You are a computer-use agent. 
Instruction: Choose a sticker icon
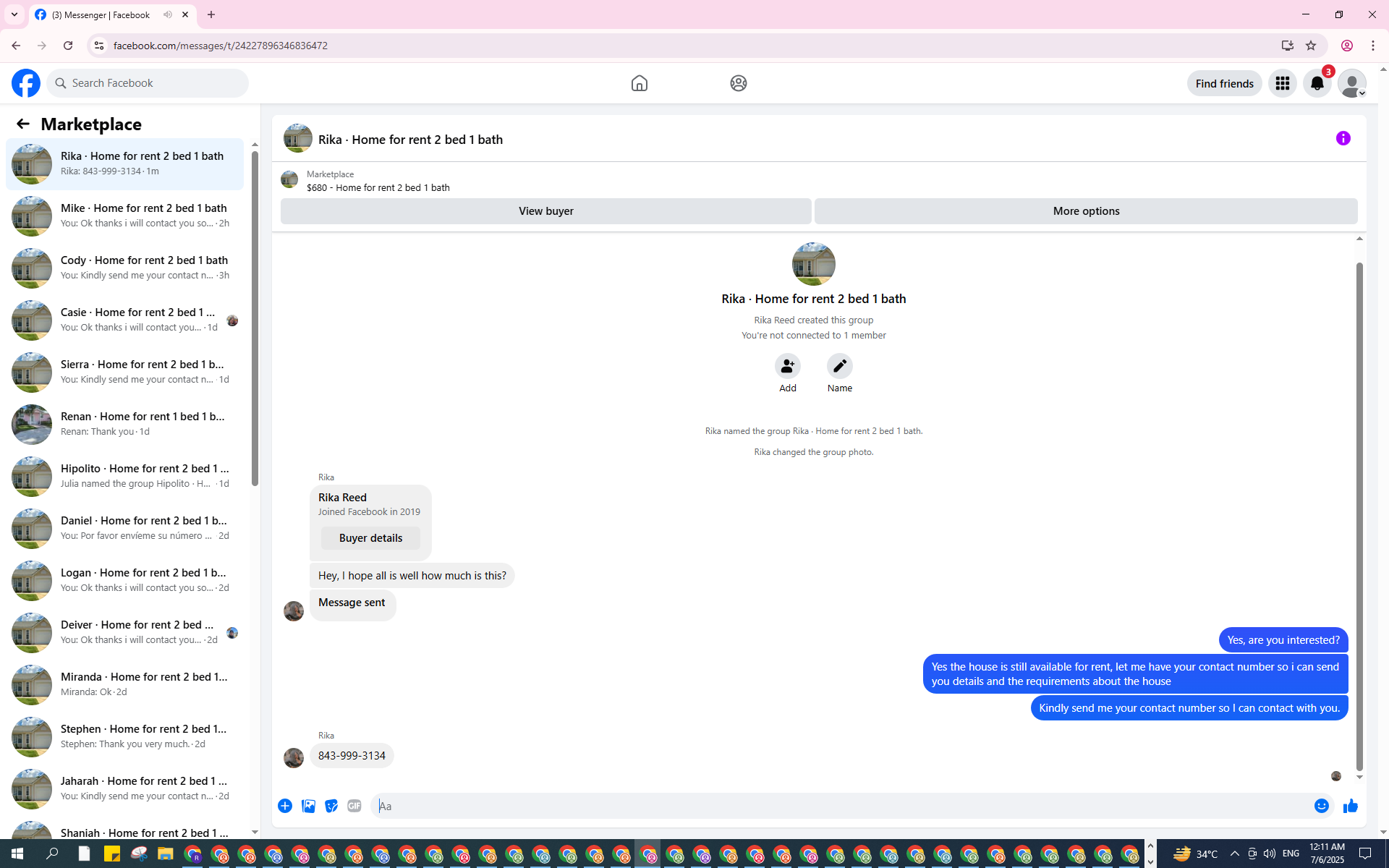331,806
